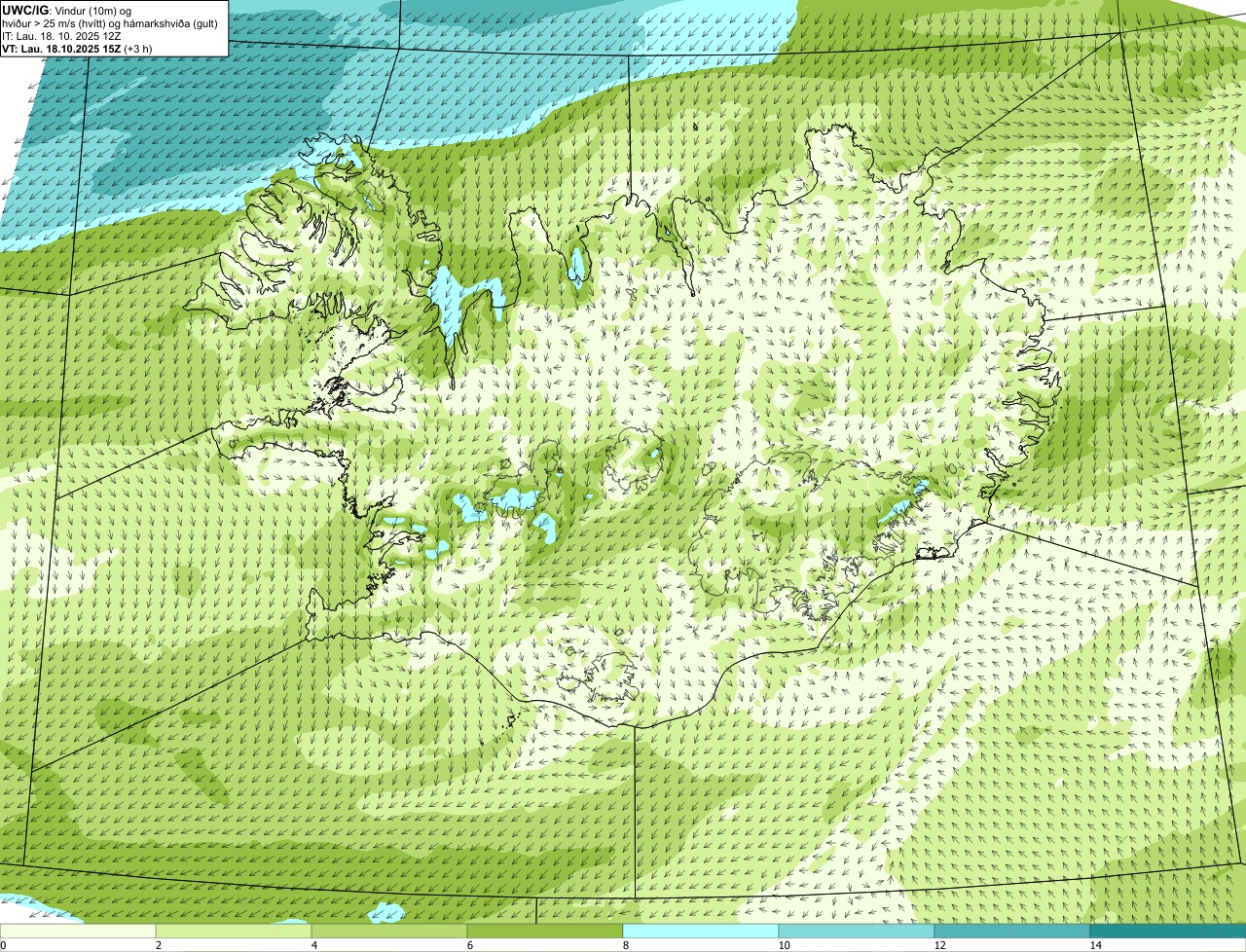Click the 'IT: Lau. 18. 10. 2025 12Z' line
Image resolution: width=1246 pixels, height=952 pixels.
point(61,35)
